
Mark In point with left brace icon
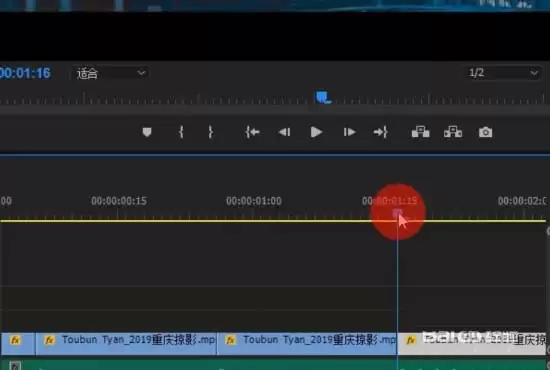tap(181, 132)
